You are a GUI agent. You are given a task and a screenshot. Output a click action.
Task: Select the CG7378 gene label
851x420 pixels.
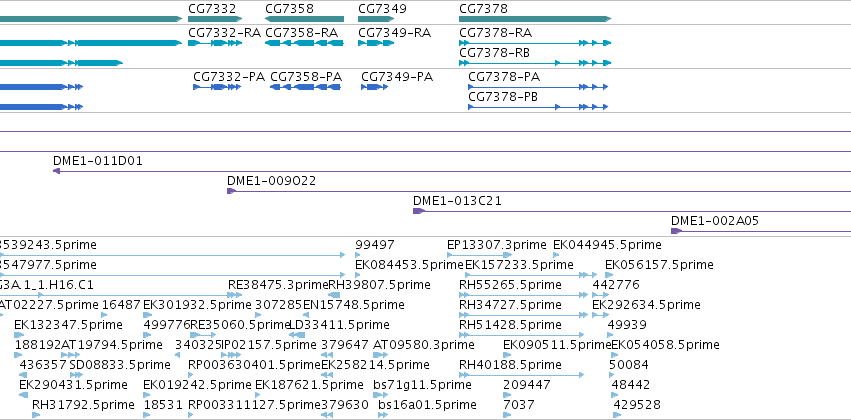click(x=484, y=9)
